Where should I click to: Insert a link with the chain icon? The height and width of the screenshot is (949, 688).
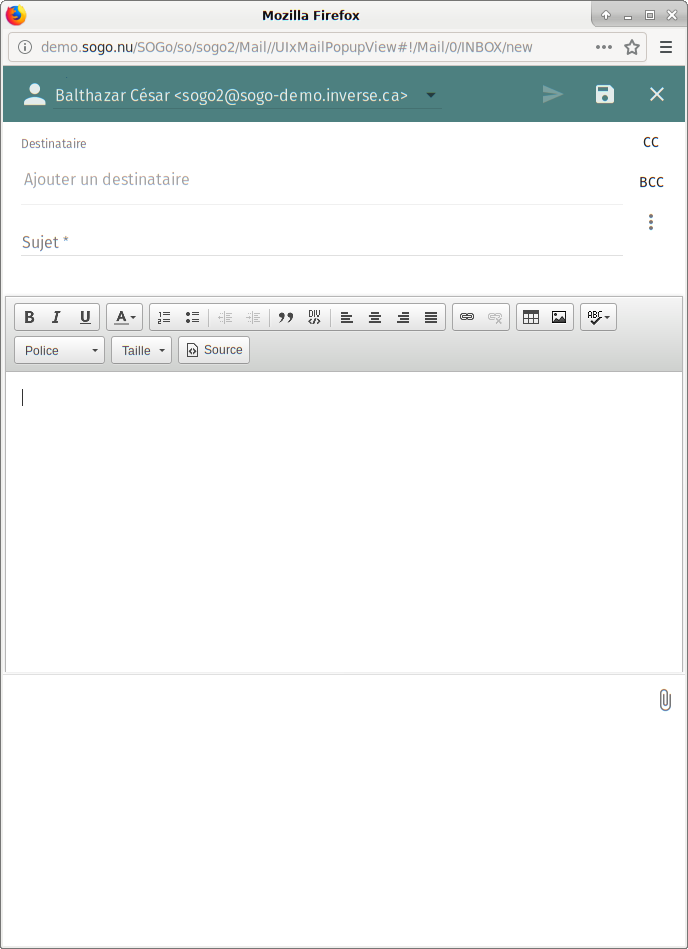point(467,317)
